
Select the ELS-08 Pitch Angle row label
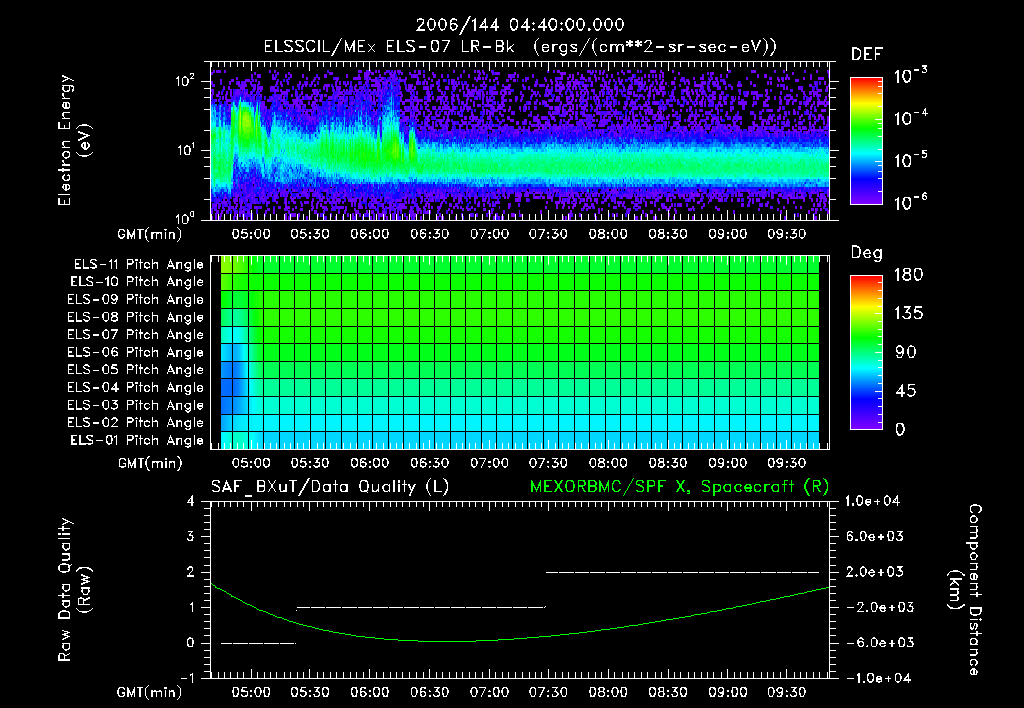136,317
